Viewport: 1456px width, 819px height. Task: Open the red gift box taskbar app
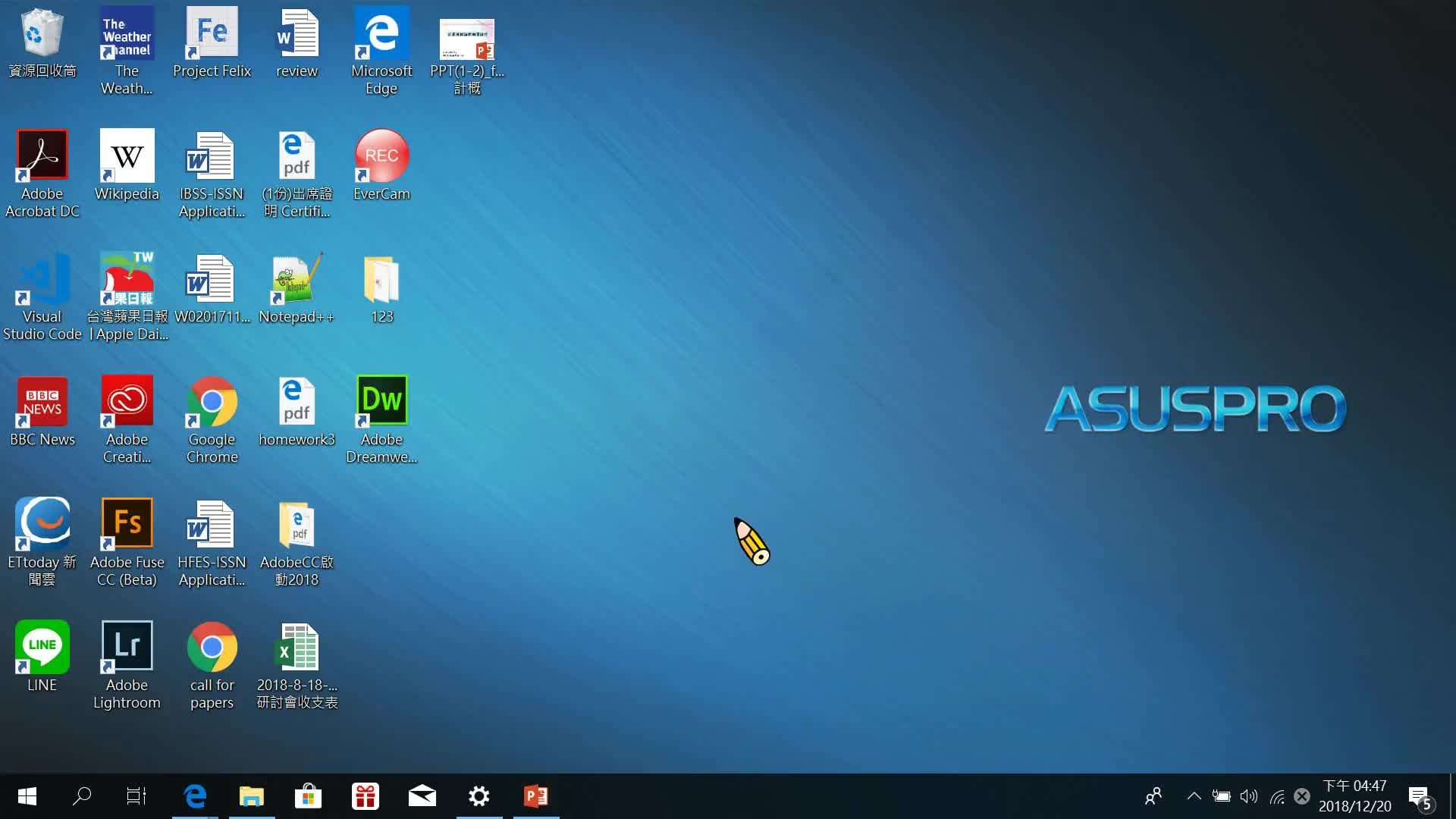(366, 796)
